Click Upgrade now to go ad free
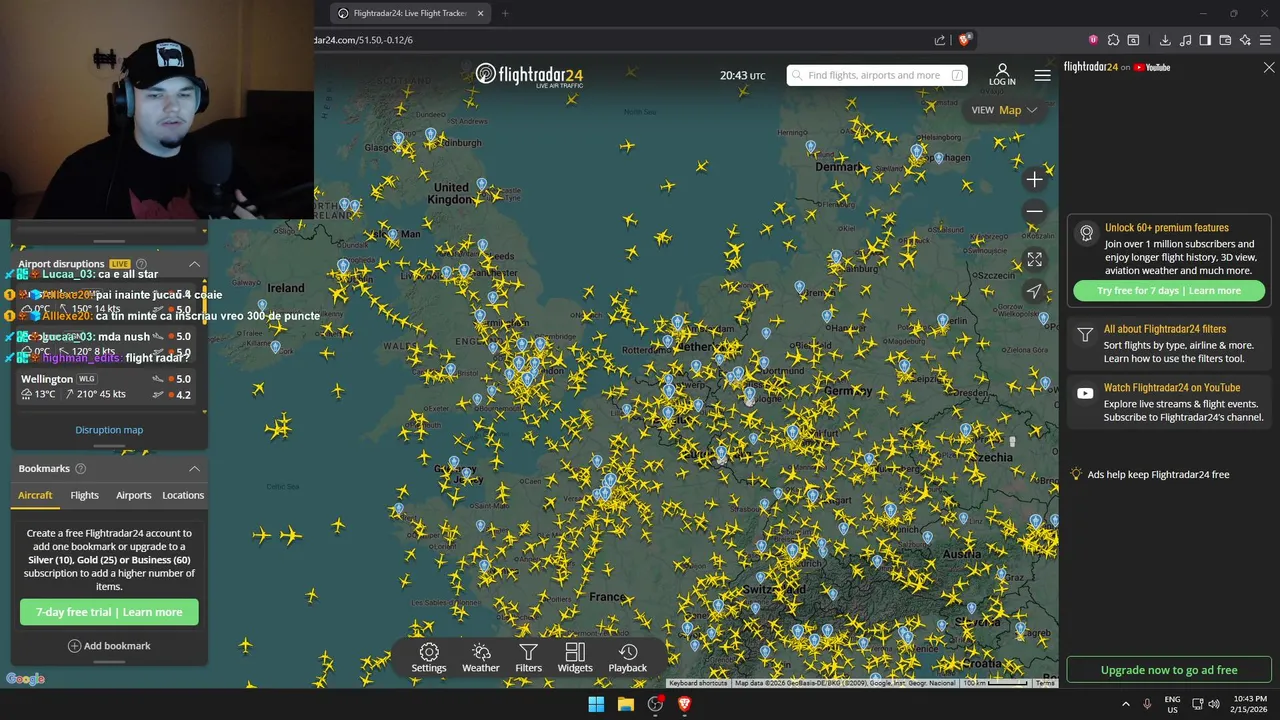 (1169, 670)
